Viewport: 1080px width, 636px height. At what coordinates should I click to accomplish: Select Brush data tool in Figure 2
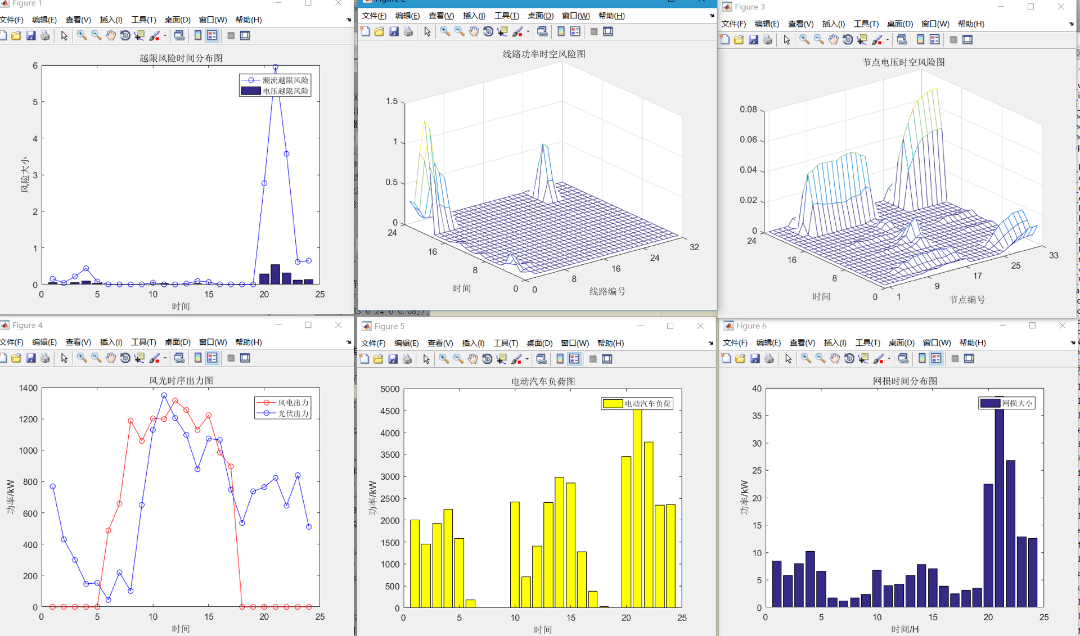pos(517,31)
